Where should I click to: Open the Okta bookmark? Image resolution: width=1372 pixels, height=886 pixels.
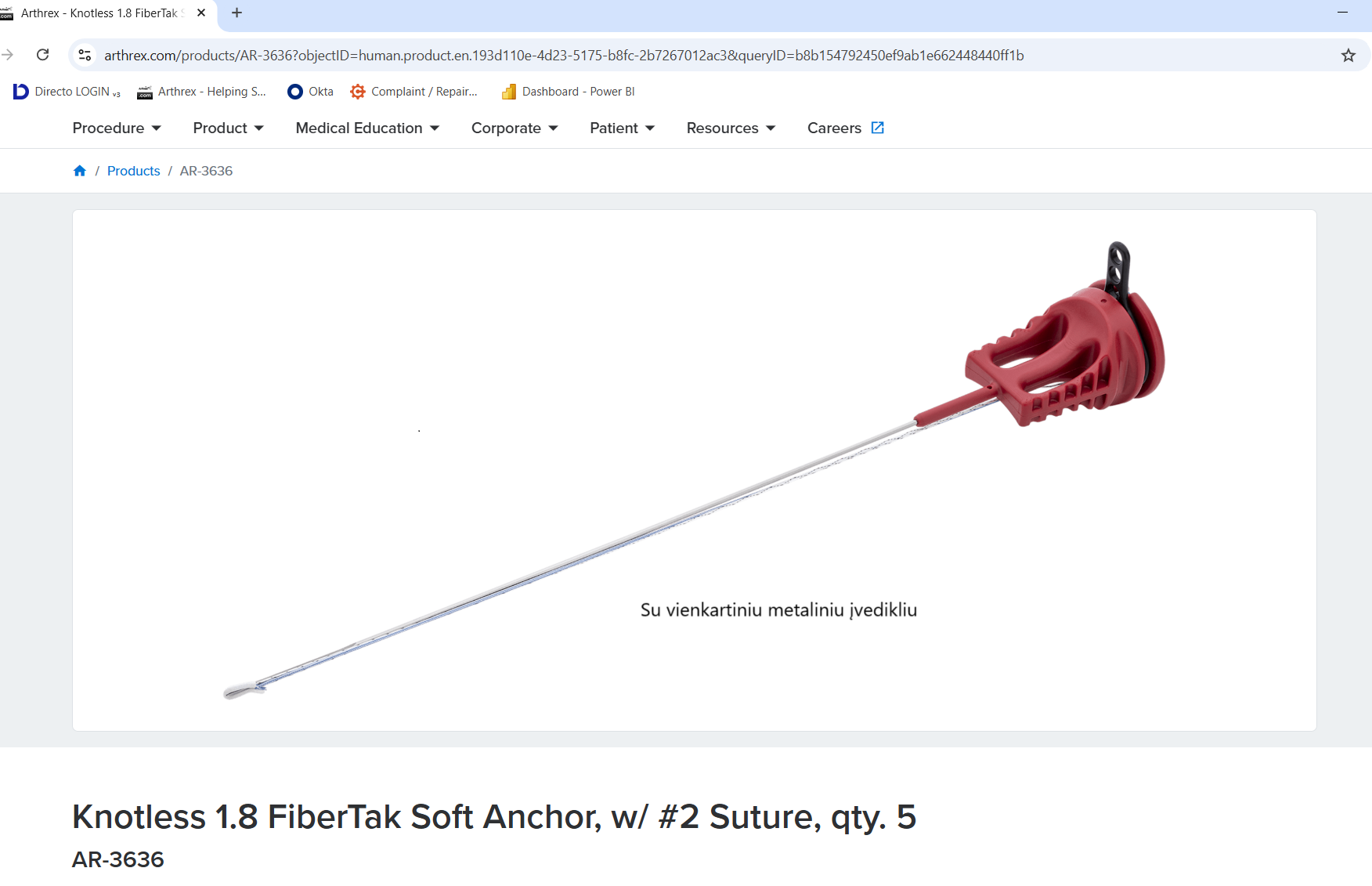311,92
